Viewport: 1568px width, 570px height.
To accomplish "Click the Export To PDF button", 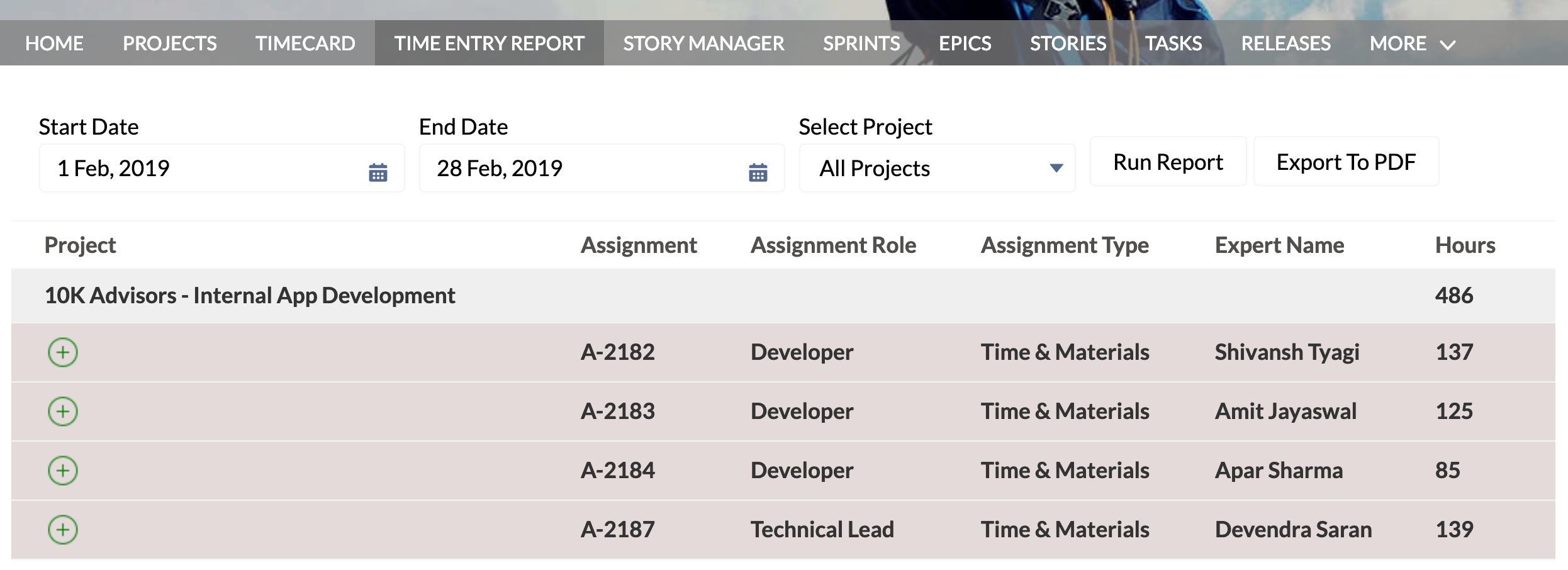I will point(1346,162).
